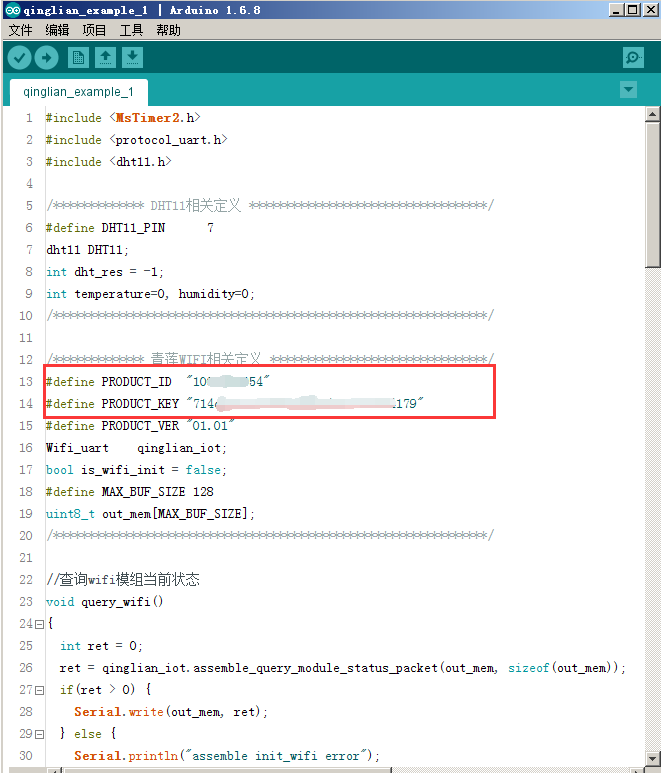Click the 青莲WIFI相关定义 comment line
661x773 pixels.
tap(270, 359)
